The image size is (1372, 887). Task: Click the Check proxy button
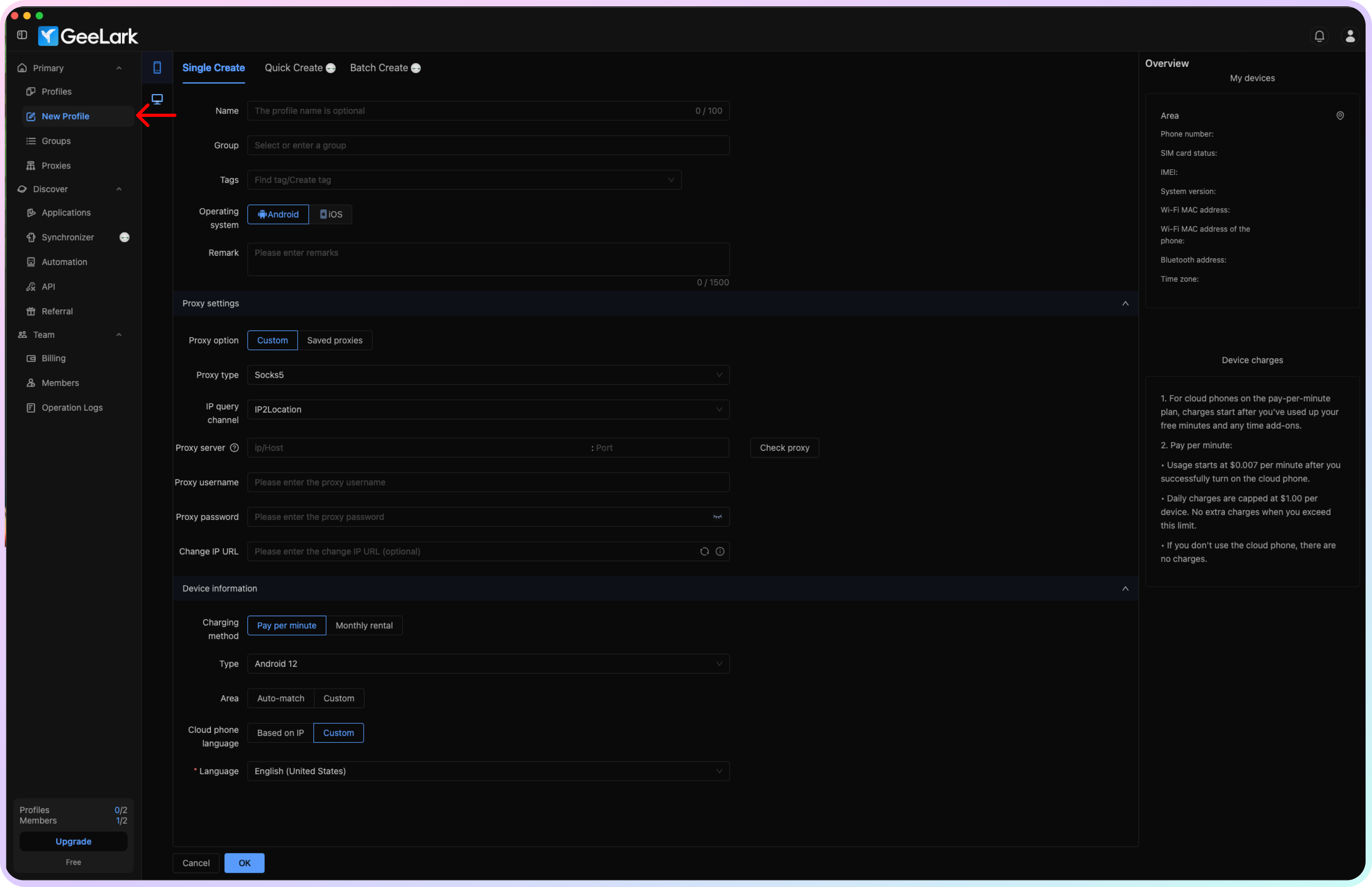[784, 447]
